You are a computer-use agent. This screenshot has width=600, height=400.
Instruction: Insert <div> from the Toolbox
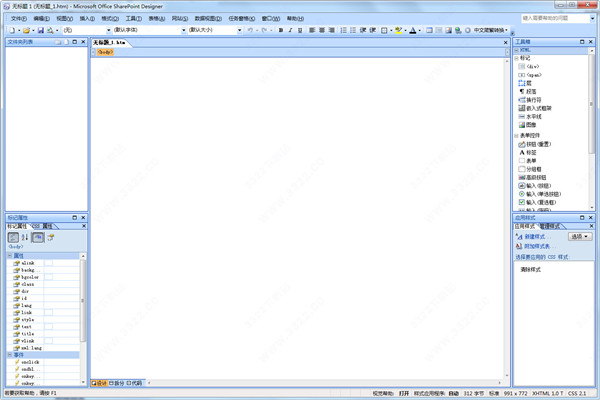tap(528, 67)
